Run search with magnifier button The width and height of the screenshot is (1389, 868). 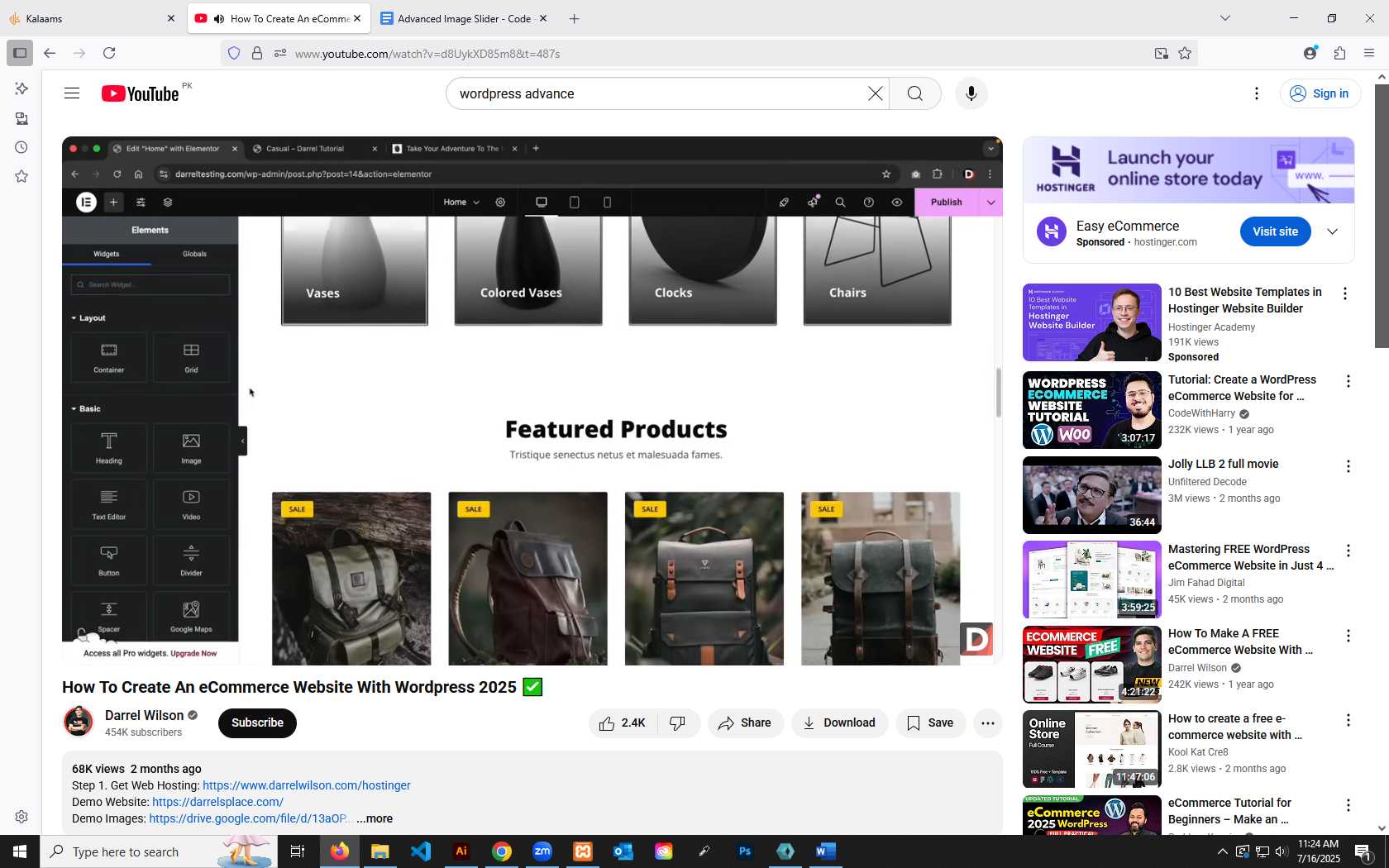coord(915,93)
